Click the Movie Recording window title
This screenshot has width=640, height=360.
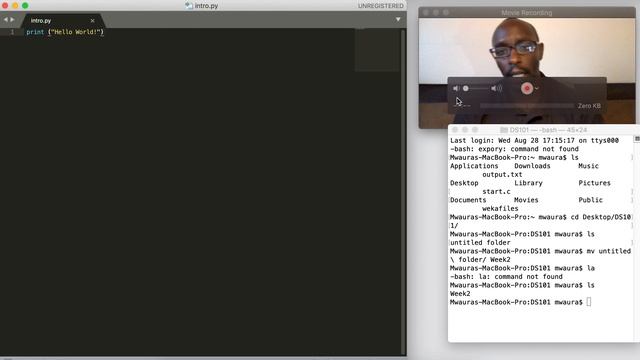tap(527, 13)
